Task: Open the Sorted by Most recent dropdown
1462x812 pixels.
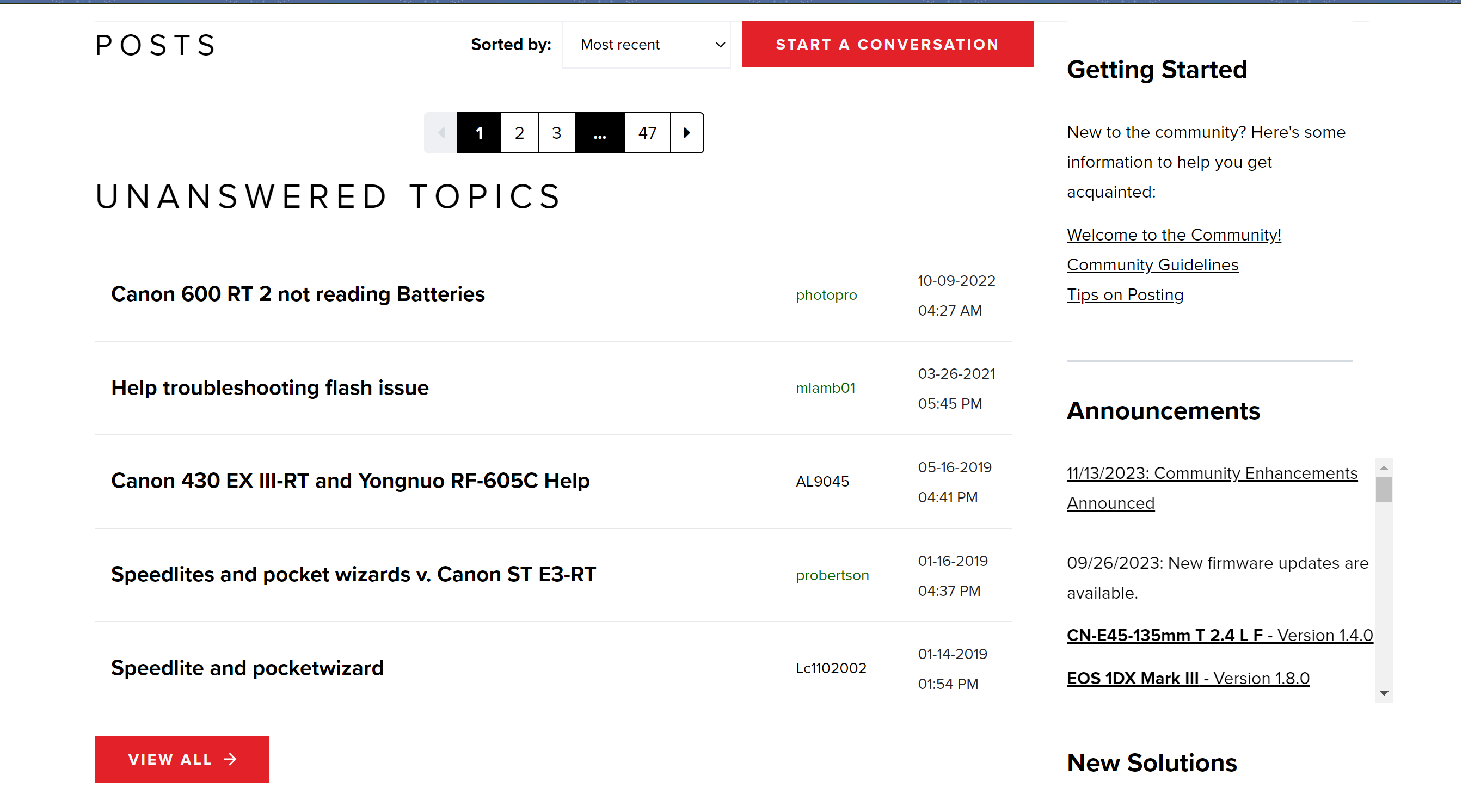Action: click(646, 45)
